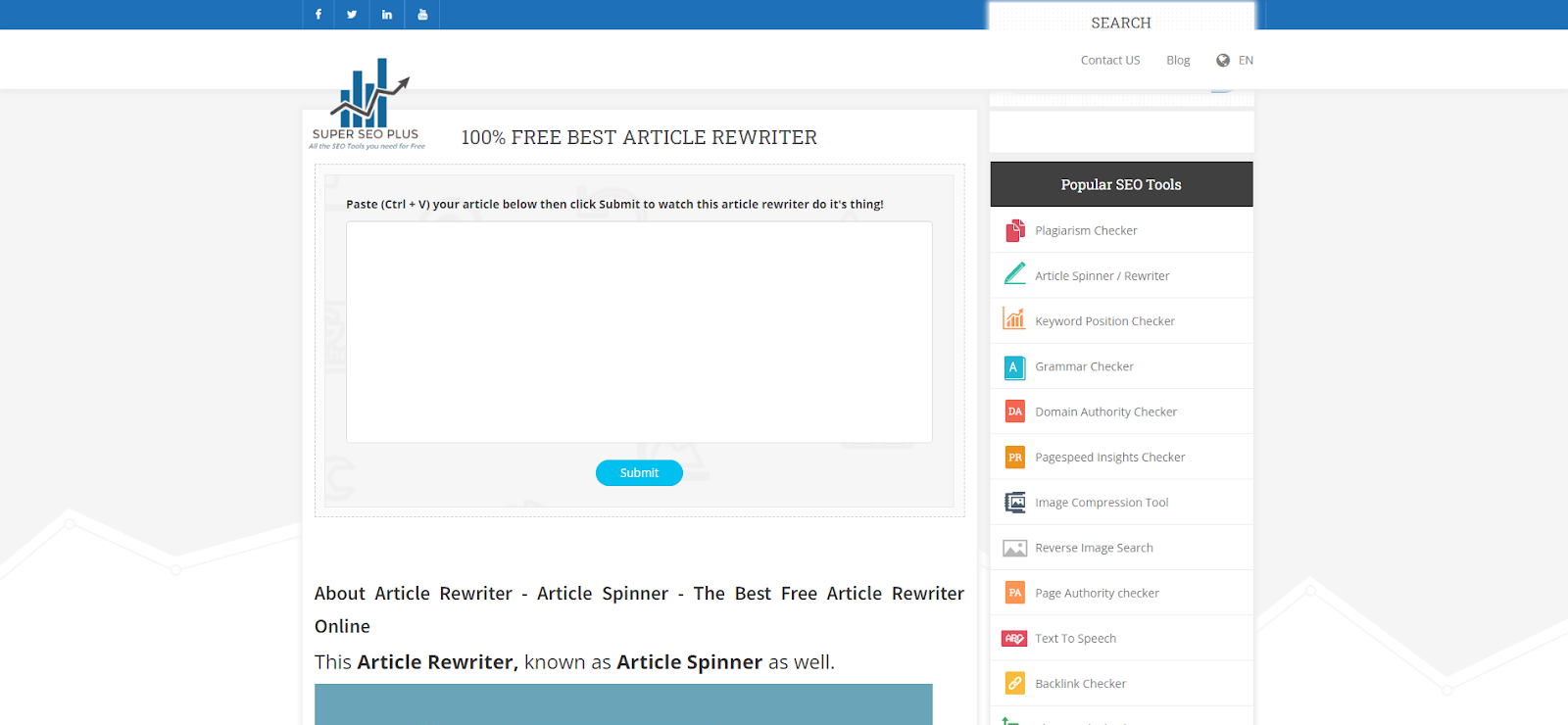Click the Super SEO Plus logo
The image size is (1568, 725).
(x=367, y=104)
